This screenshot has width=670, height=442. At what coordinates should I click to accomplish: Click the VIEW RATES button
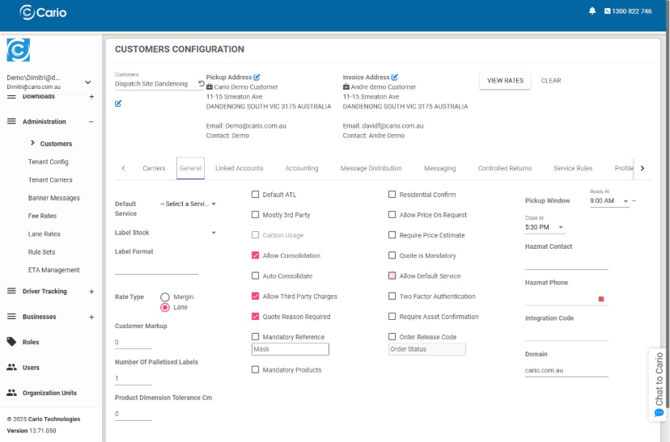pyautogui.click(x=505, y=81)
